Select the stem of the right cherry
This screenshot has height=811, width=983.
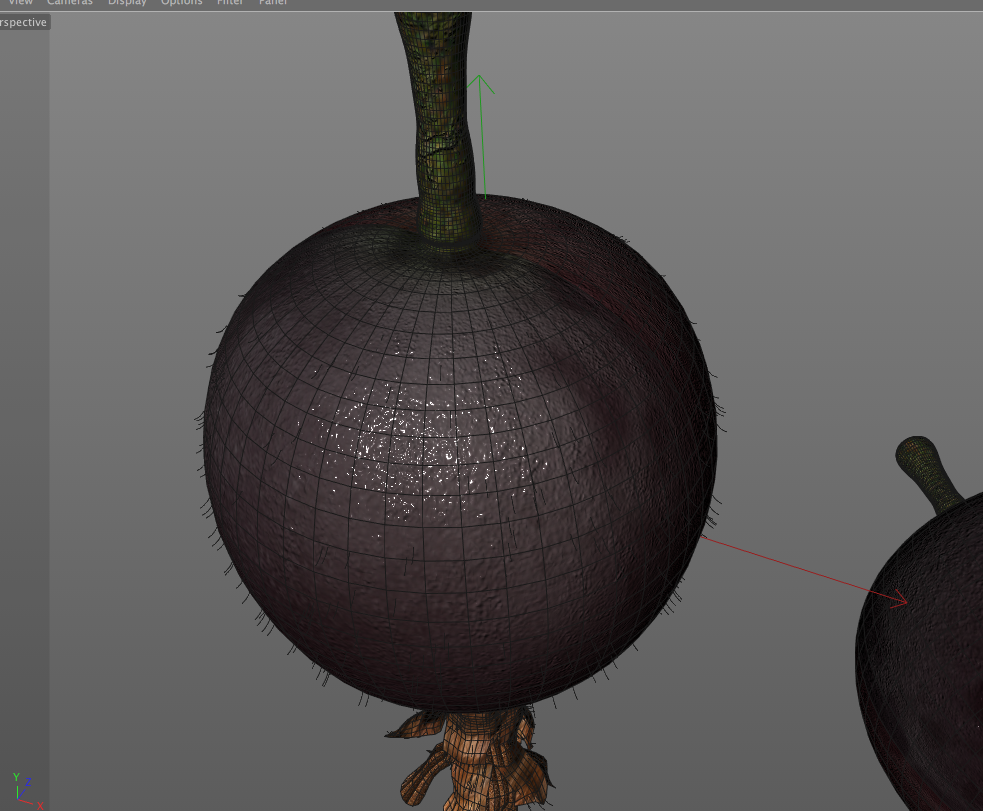pos(926,473)
